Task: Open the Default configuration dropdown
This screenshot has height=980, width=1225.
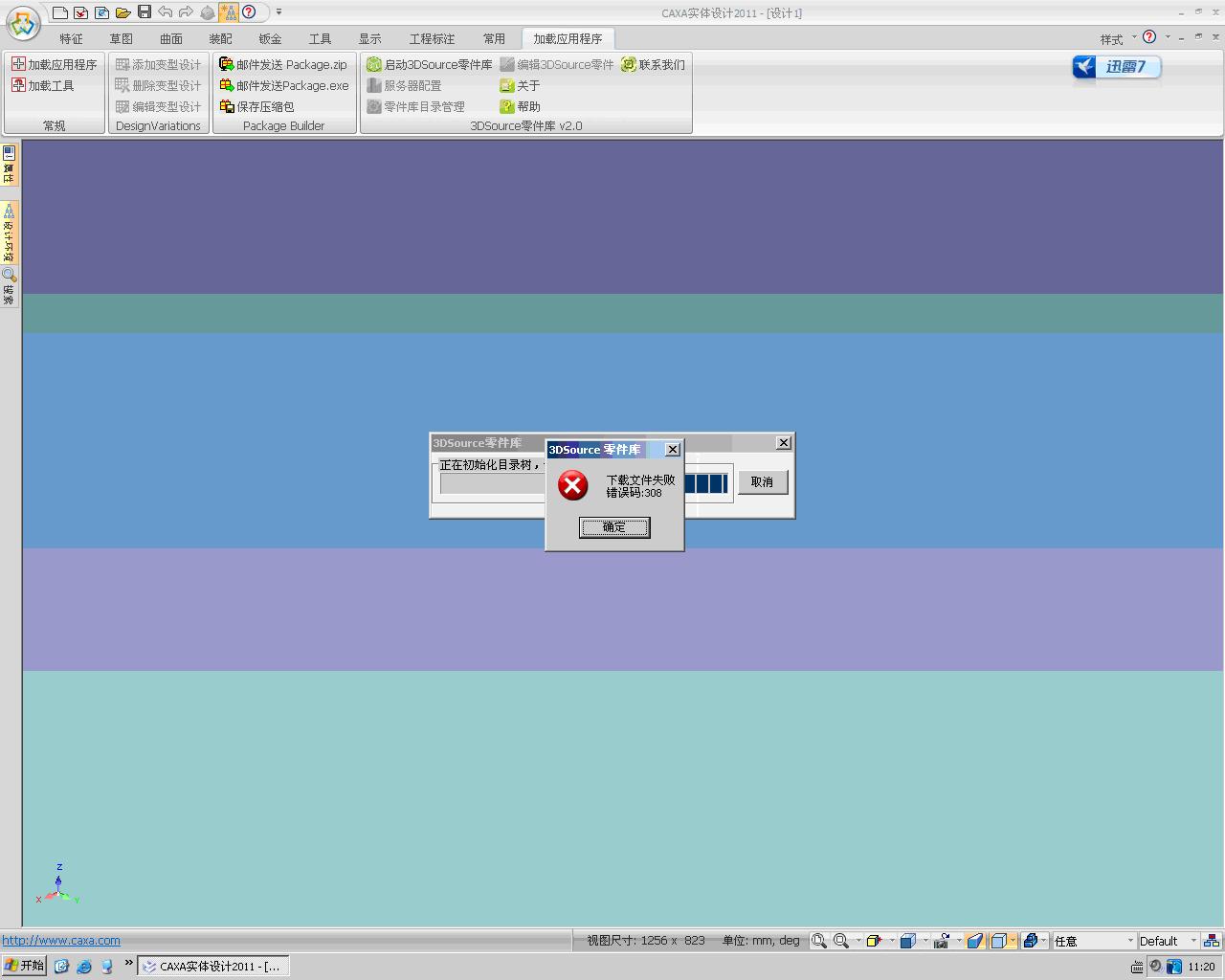Action: [x=1168, y=941]
